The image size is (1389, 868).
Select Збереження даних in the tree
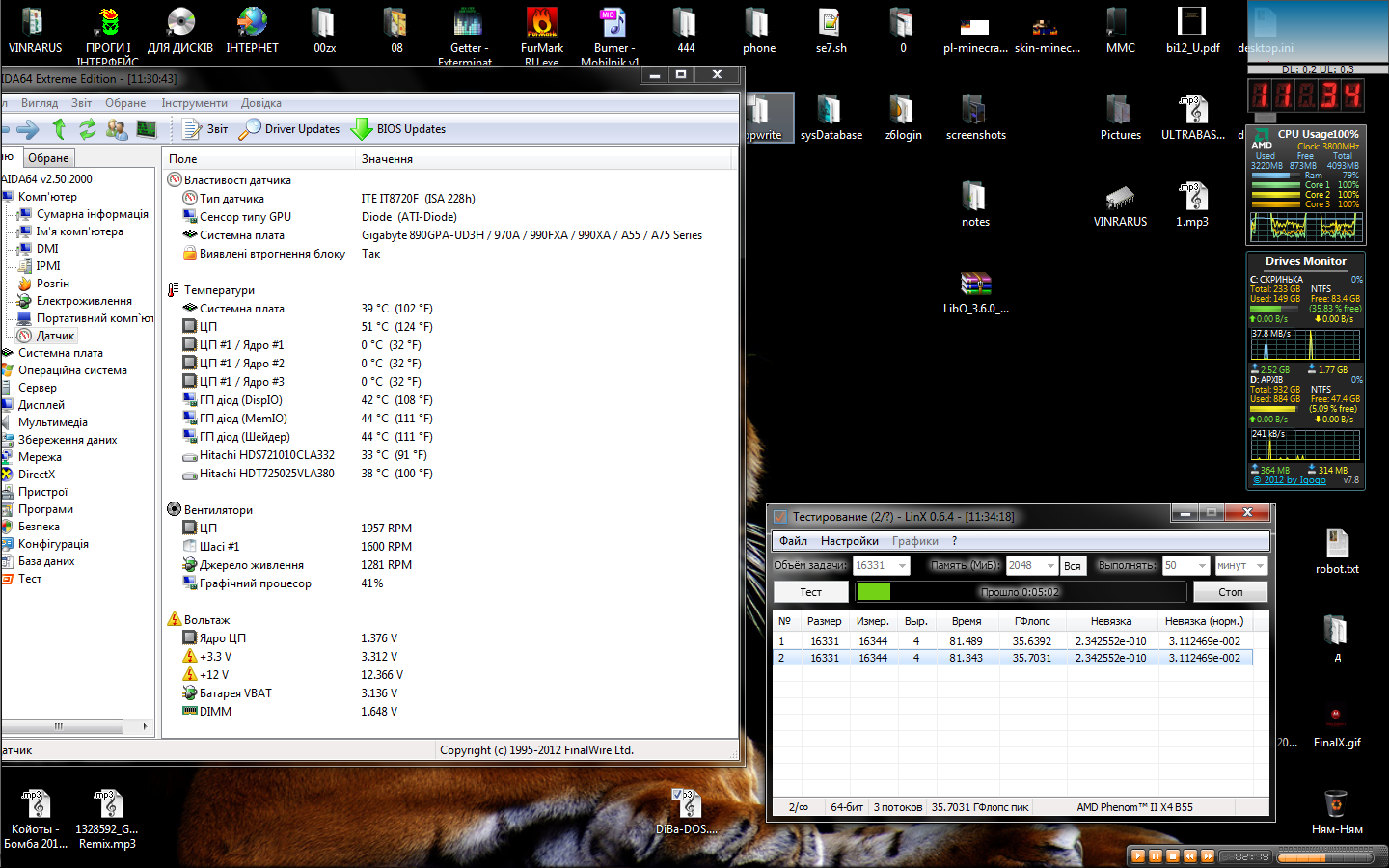(68, 440)
